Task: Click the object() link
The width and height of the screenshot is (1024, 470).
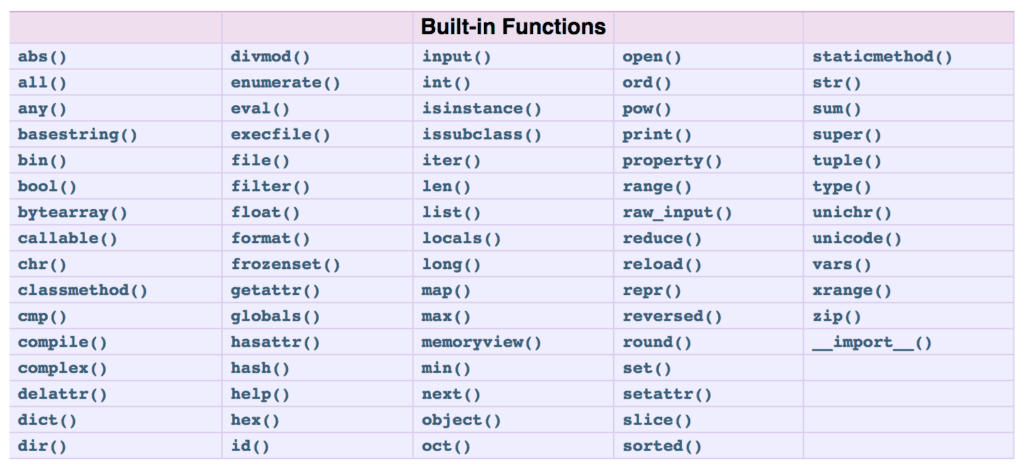Action: point(462,420)
